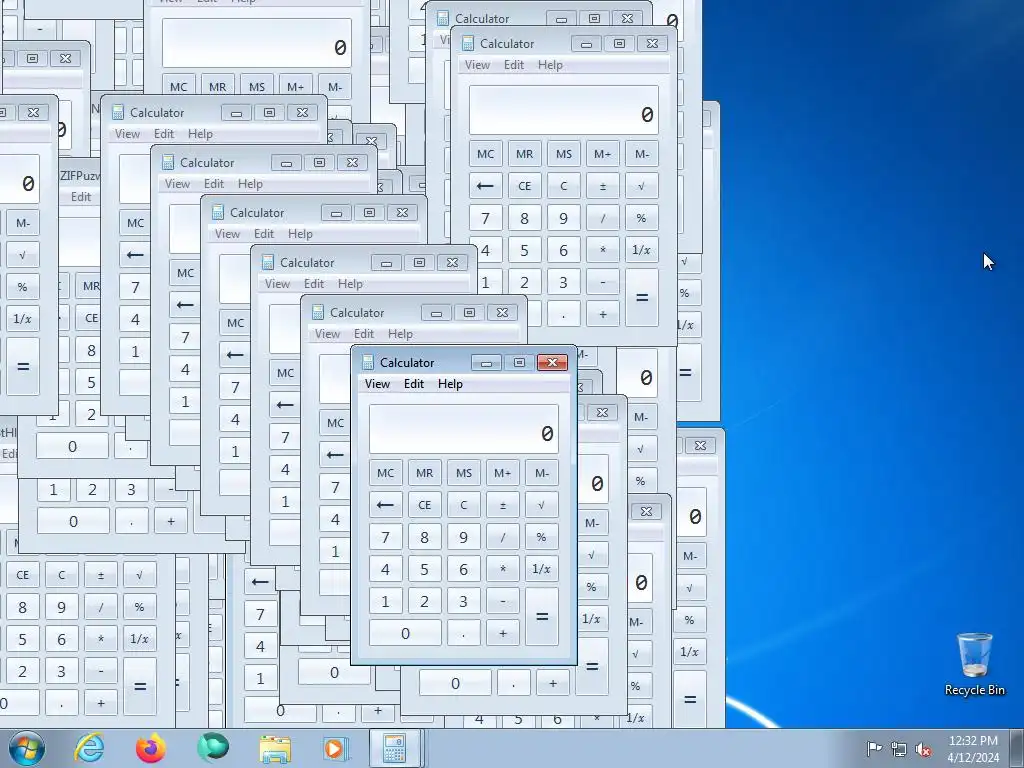Open View menu in fully visible background Calculator

pyautogui.click(x=477, y=65)
